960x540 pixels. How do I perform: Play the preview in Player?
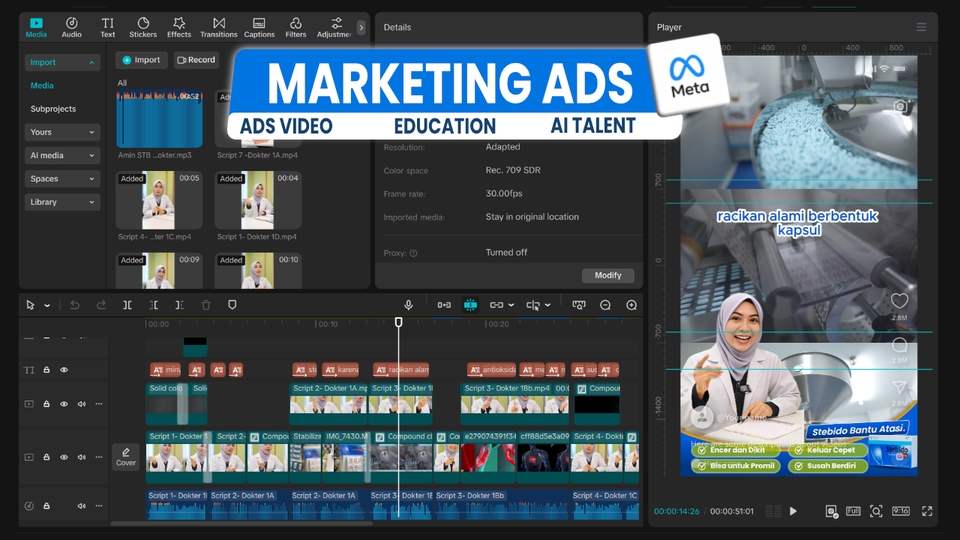click(x=793, y=511)
